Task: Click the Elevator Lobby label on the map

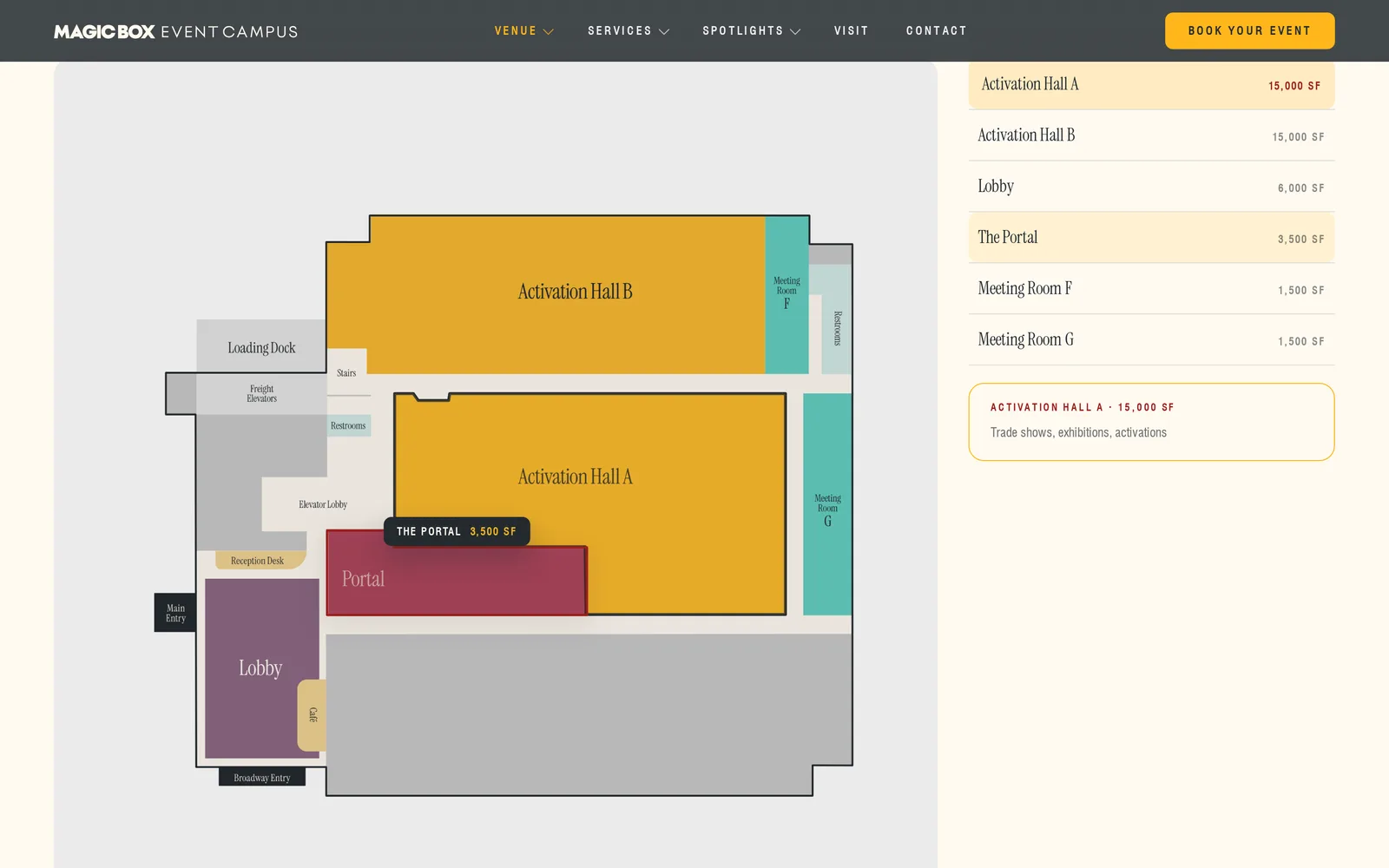Action: pos(323,504)
